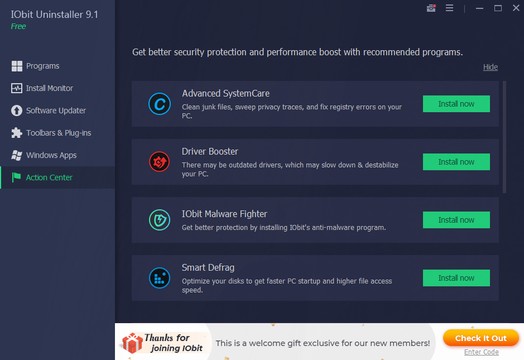524x360 pixels.
Task: Install IObit Malware Fighter now
Action: tap(456, 220)
